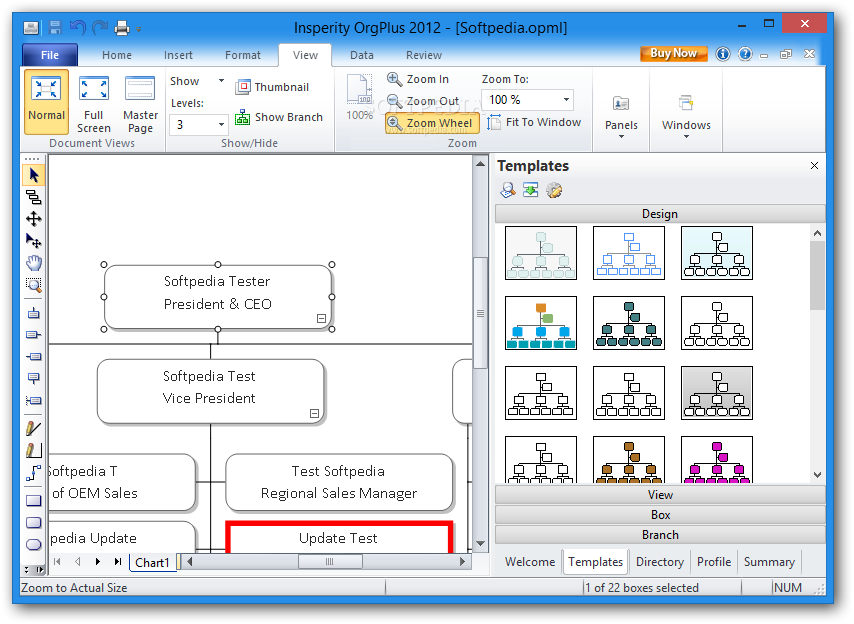Screen dimensions: 854x624
Task: Click the Save icon in title bar
Action: pos(55,27)
